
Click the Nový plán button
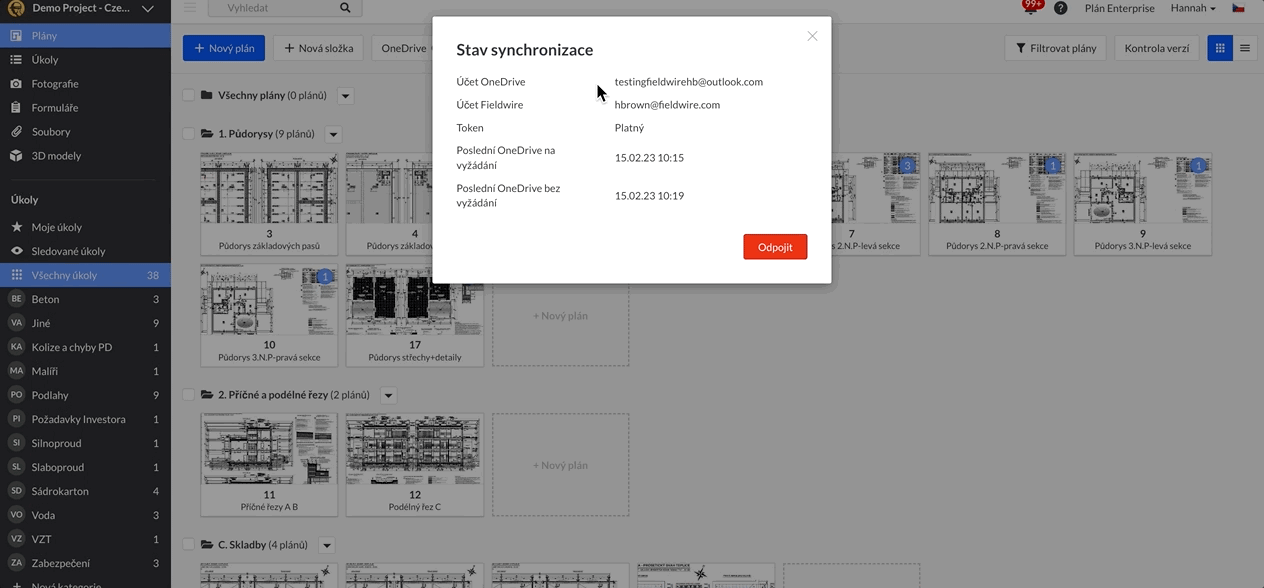(x=224, y=48)
